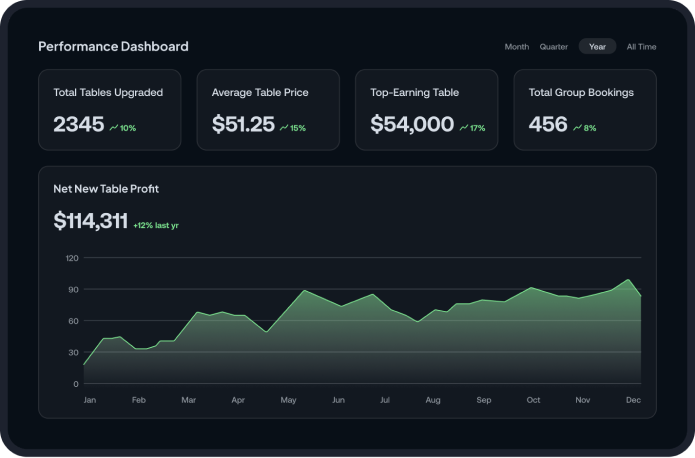Click the Jan label on chart axis
The image size is (695, 458).
pyautogui.click(x=90, y=400)
